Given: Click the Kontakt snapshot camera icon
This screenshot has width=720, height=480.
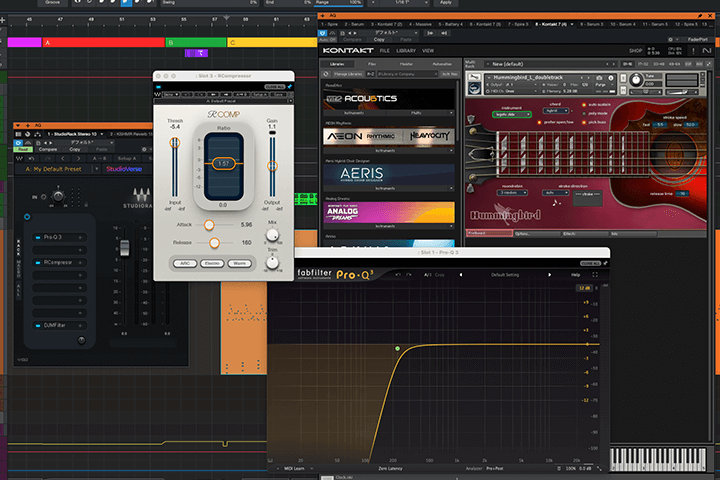Looking at the screenshot, I should 599,78.
